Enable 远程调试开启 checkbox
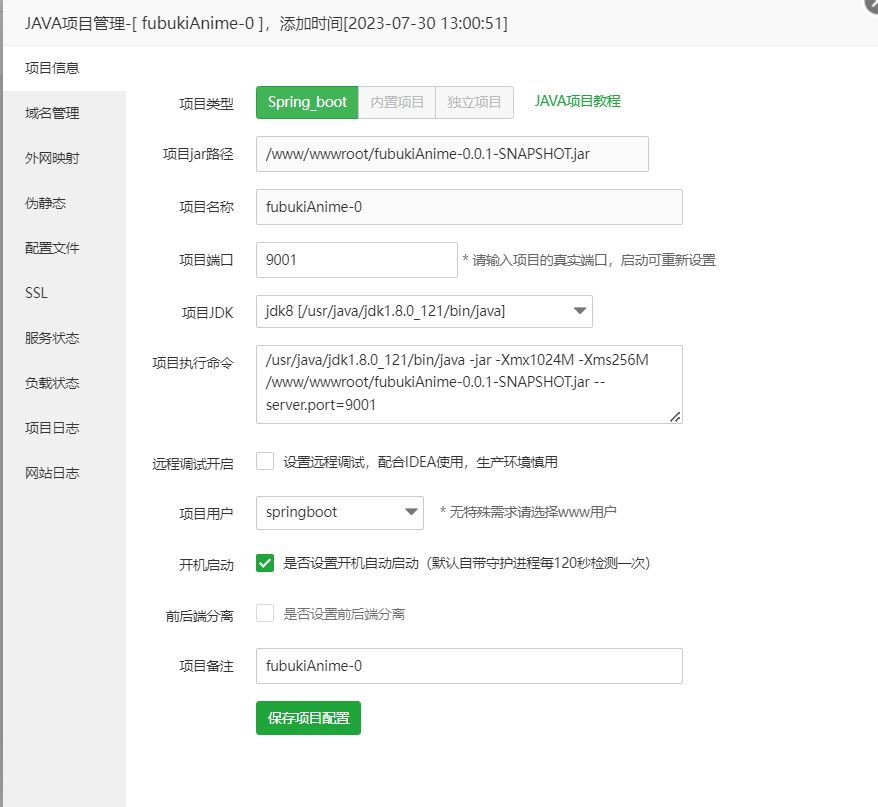This screenshot has height=807, width=878. [265, 462]
